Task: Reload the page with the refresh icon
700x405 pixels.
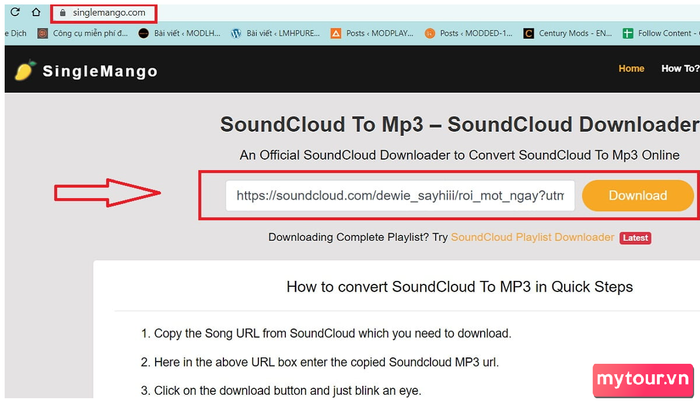Action: 15,12
